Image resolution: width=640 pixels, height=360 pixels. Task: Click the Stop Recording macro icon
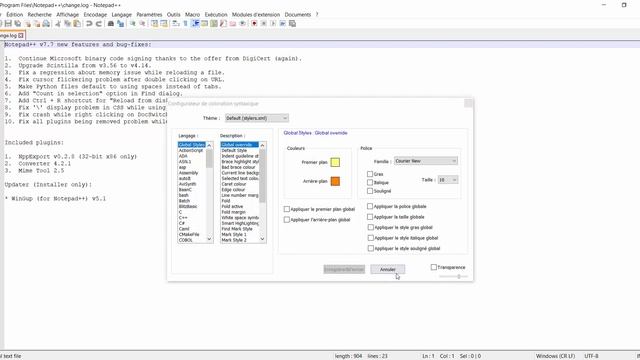pyautogui.click(x=264, y=24)
